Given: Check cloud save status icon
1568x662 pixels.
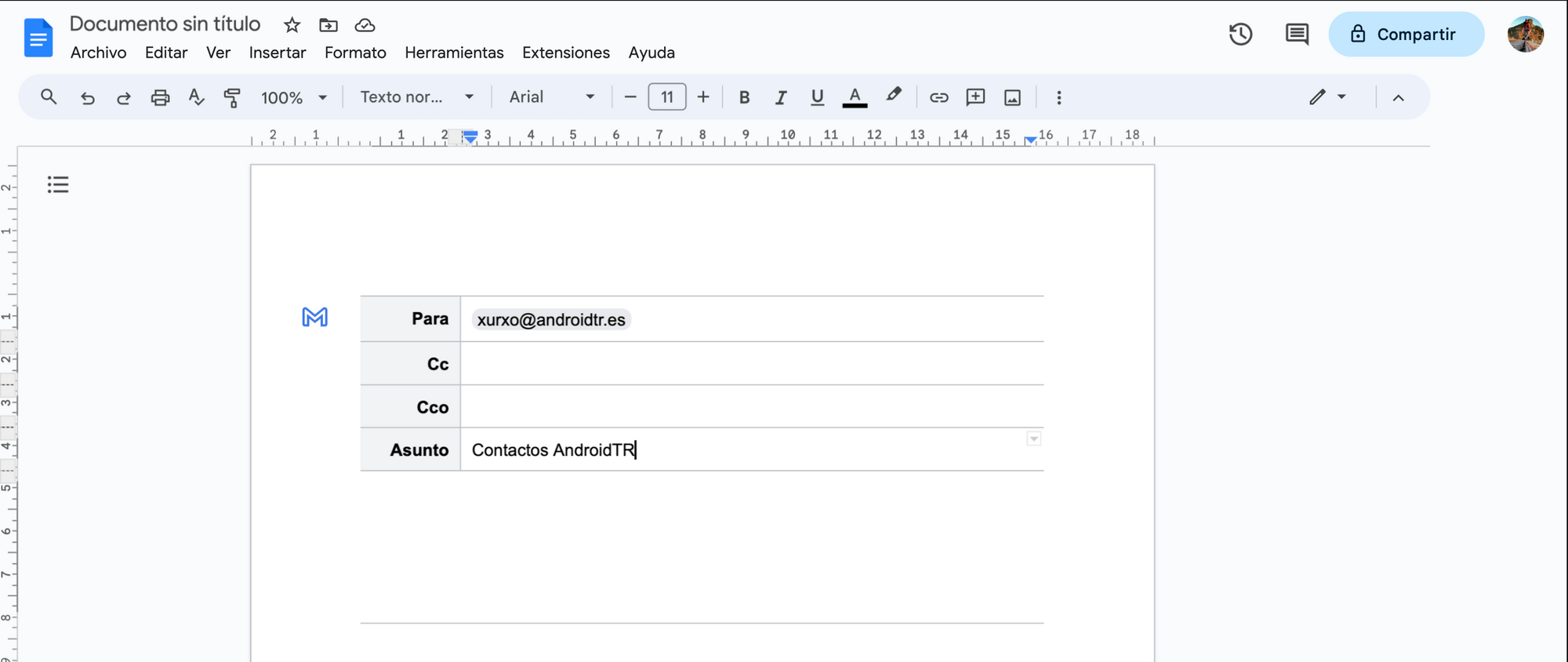Looking at the screenshot, I should click(x=365, y=25).
